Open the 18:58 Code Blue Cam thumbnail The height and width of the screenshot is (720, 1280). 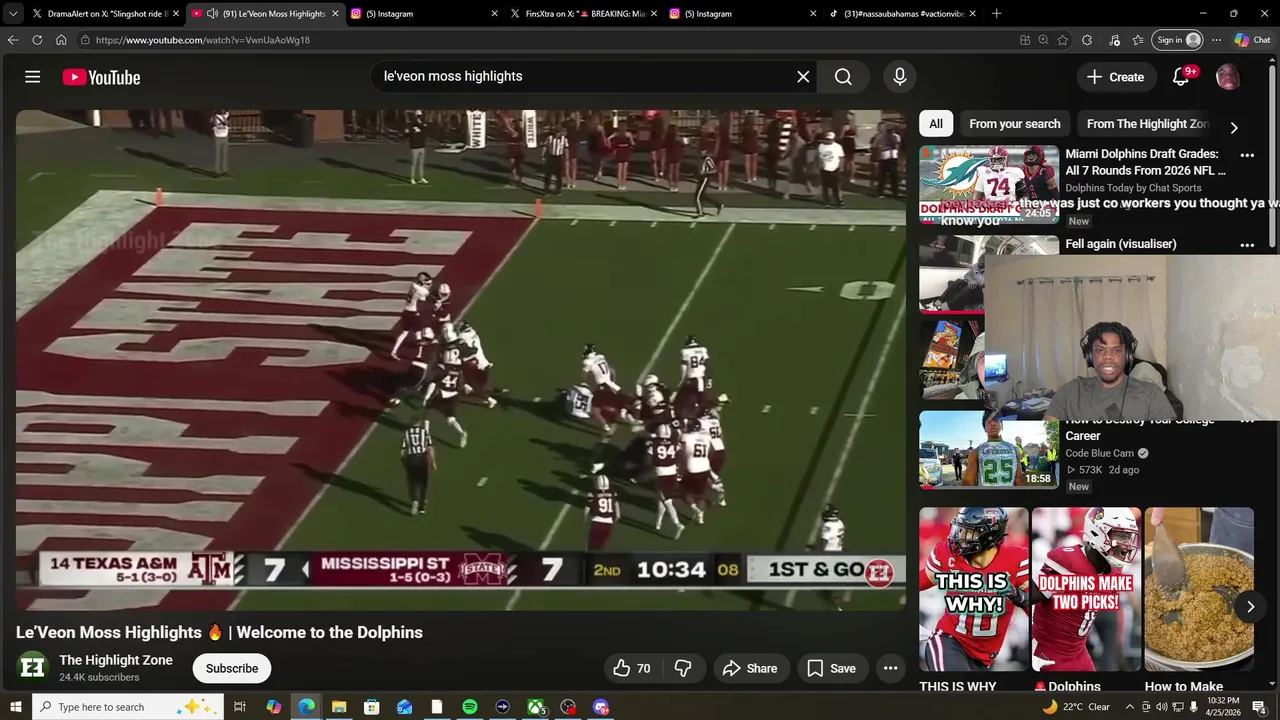click(989, 450)
